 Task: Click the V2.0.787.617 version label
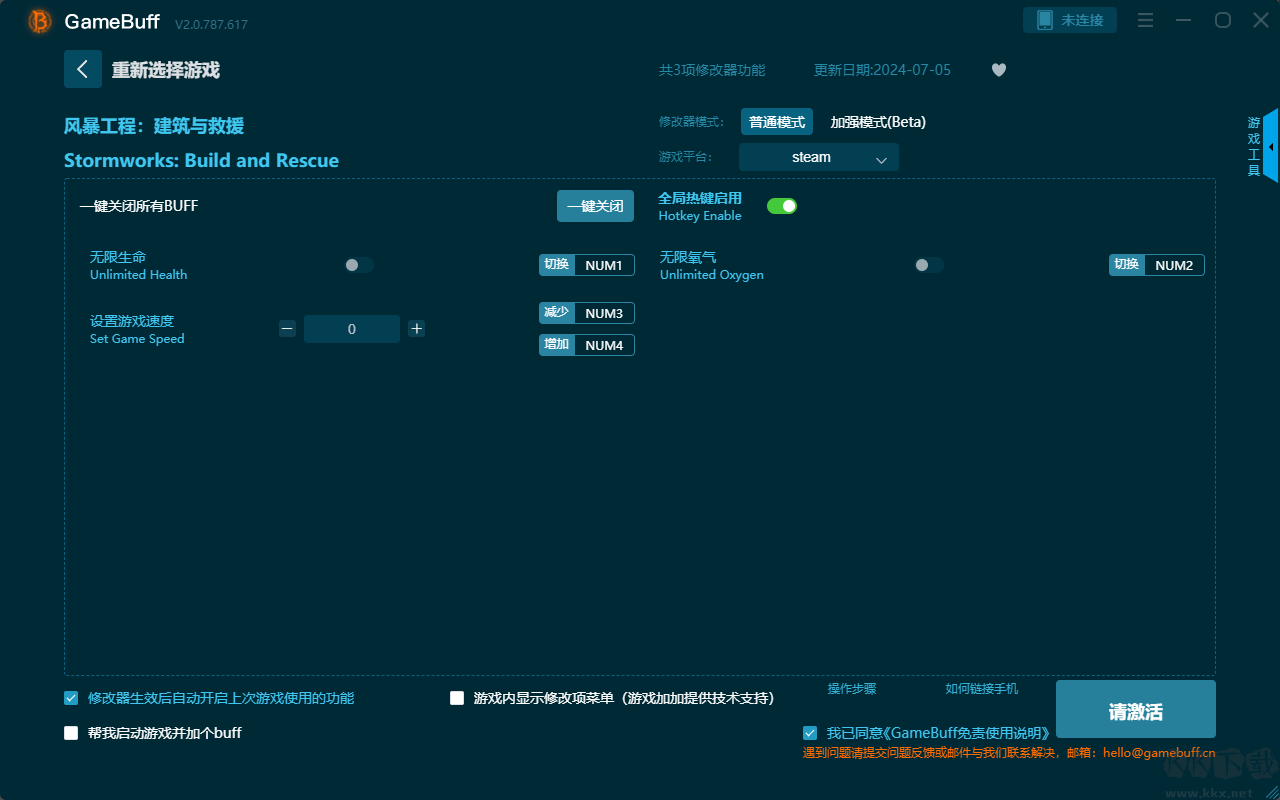(211, 24)
